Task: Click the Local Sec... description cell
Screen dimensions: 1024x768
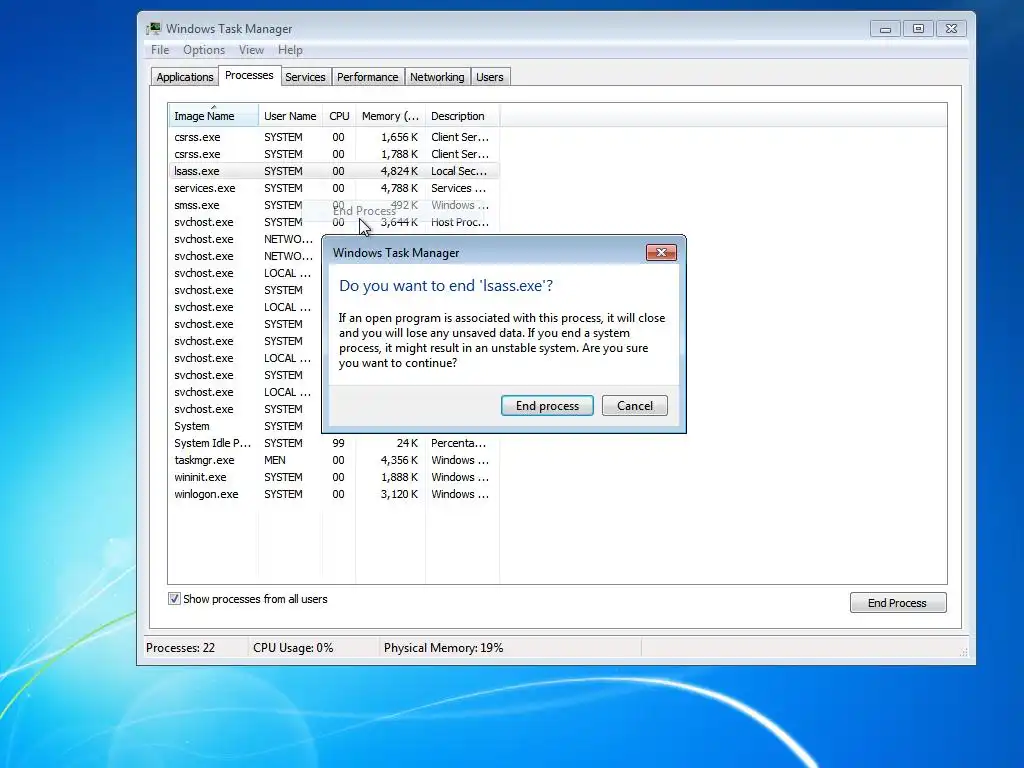Action: (x=459, y=171)
